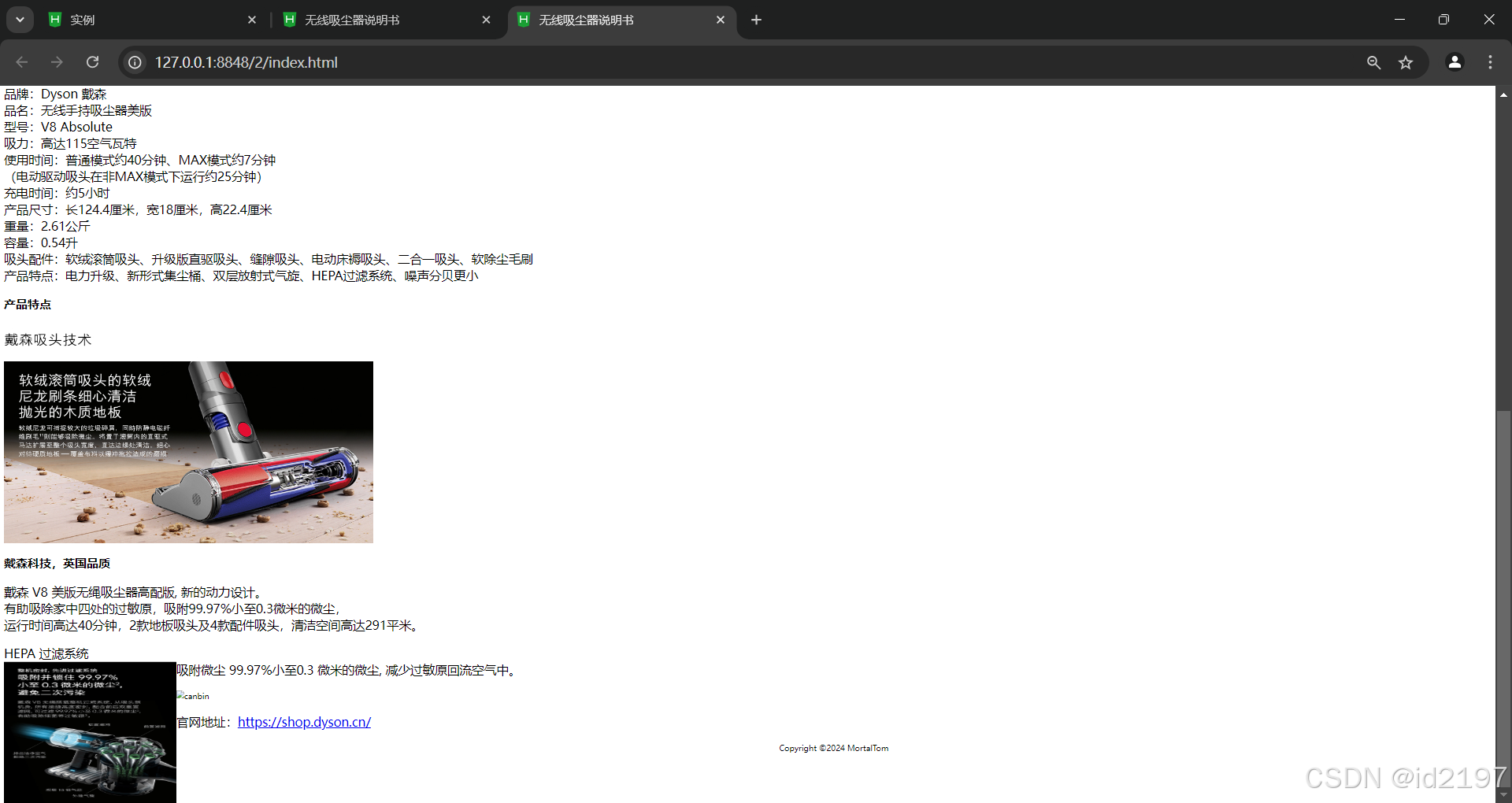1512x803 pixels.
Task: Click the 产品特点 bold heading
Action: pyautogui.click(x=28, y=305)
